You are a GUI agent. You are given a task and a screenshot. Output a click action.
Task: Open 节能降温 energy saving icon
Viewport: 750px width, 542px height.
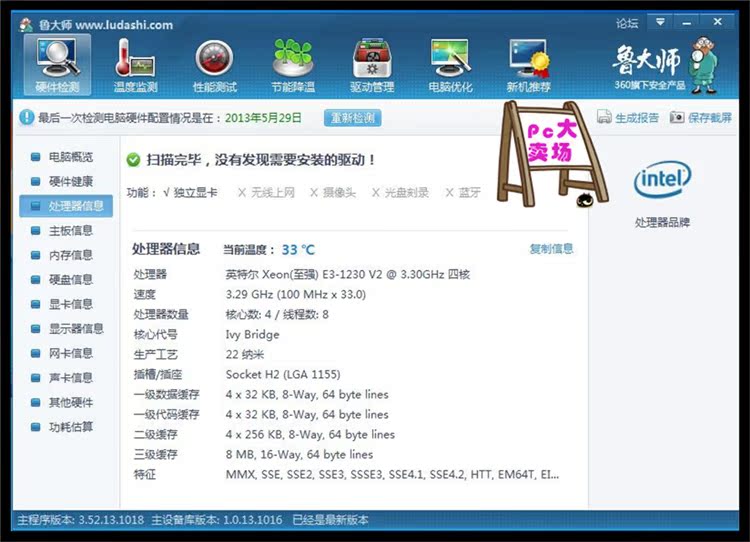click(x=292, y=65)
